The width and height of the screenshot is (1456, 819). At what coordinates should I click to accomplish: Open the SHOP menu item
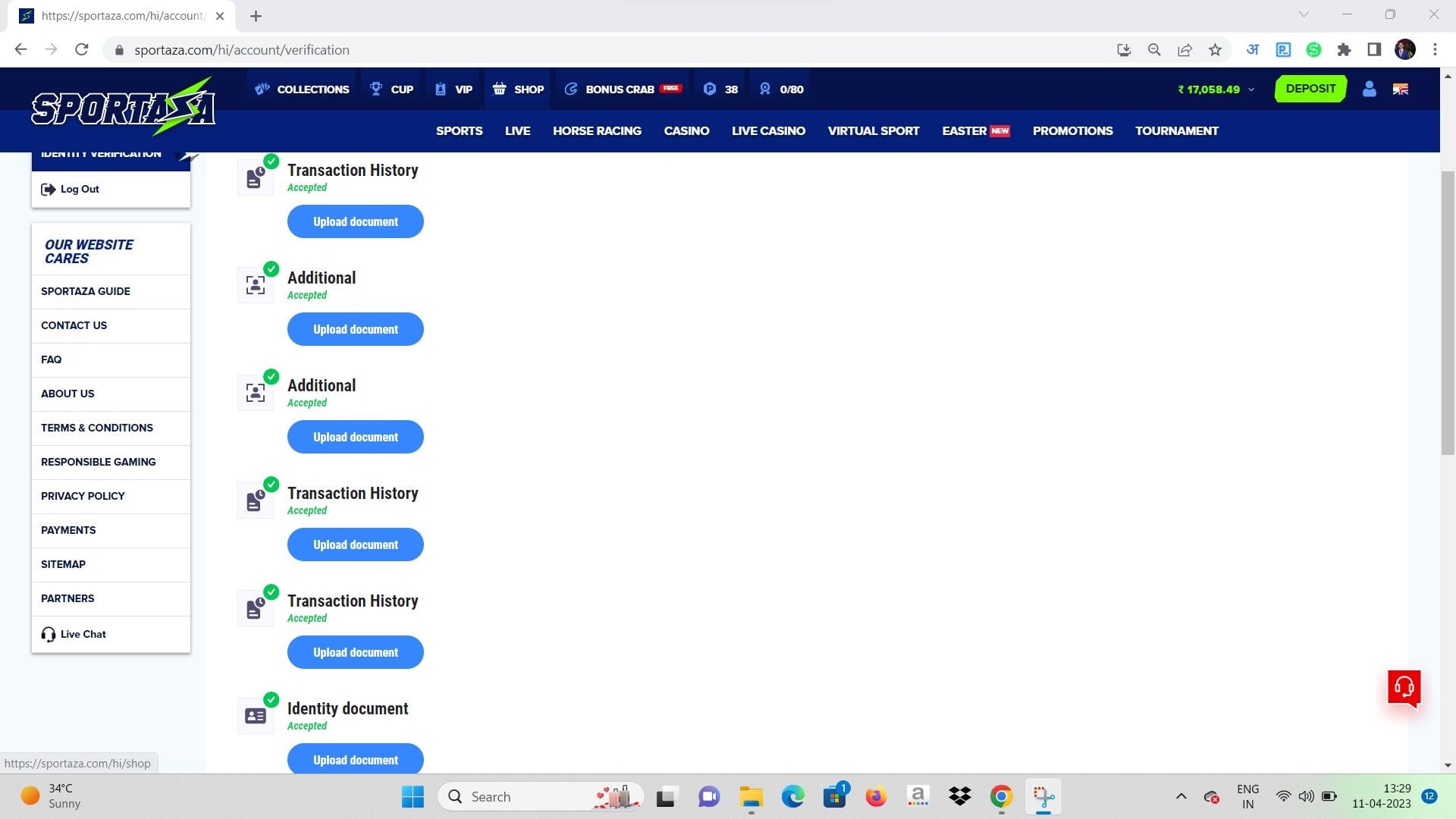tap(518, 89)
